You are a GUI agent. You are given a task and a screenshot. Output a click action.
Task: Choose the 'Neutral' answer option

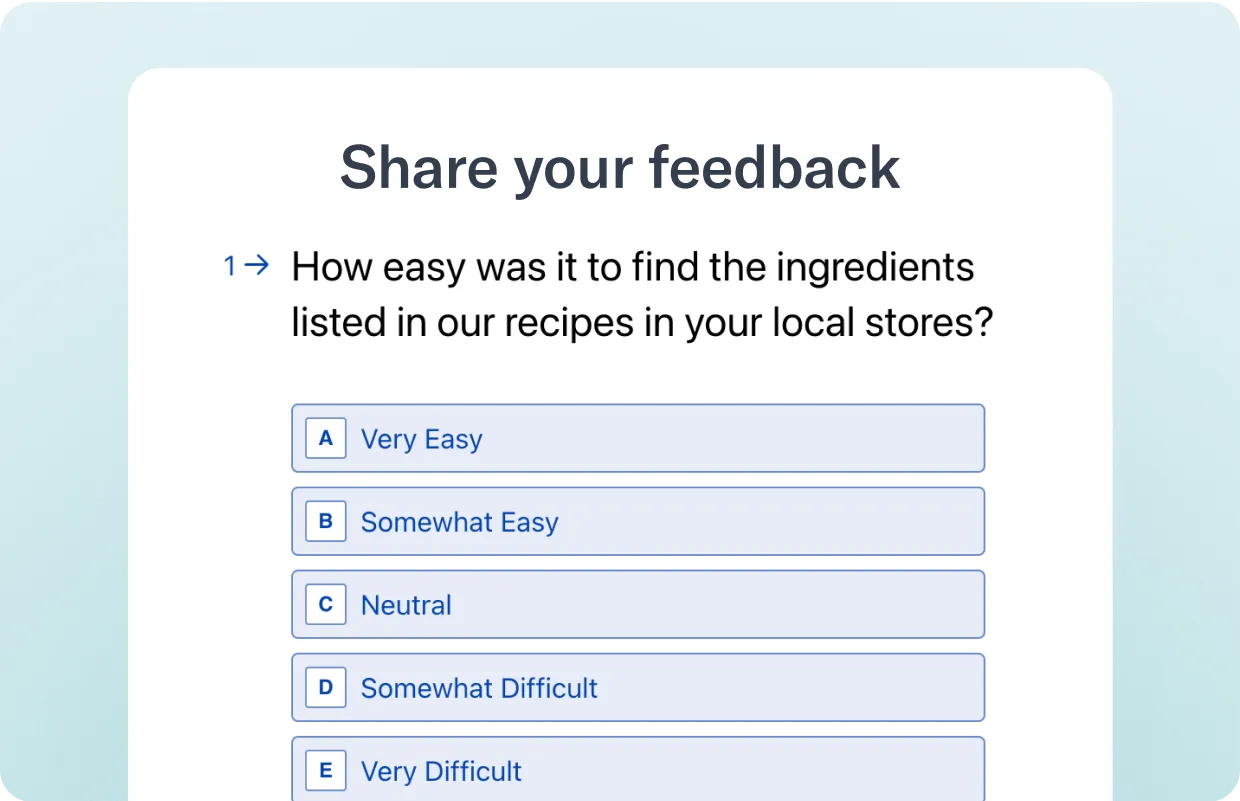(638, 604)
